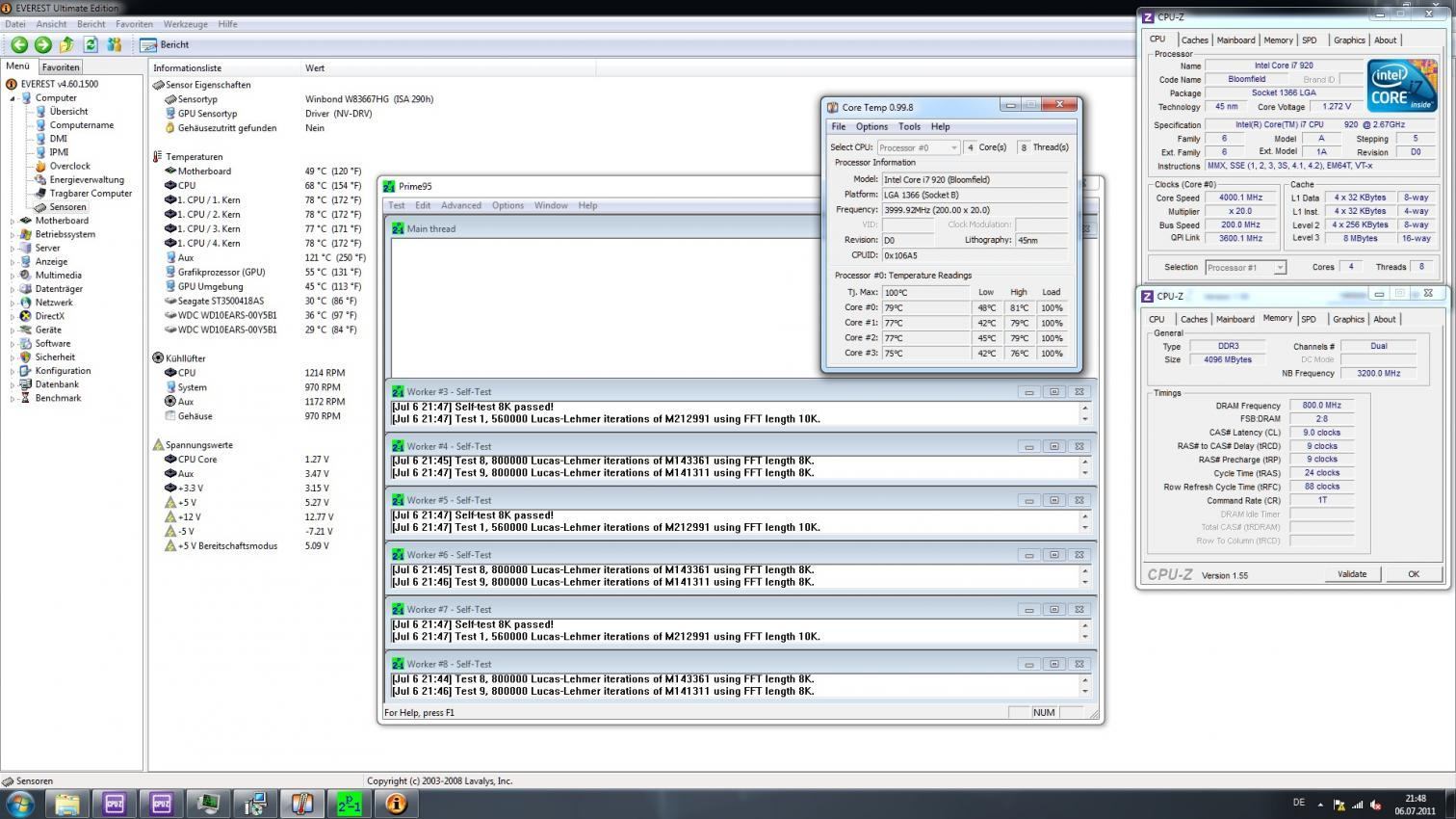This screenshot has height=819, width=1456.
Task: Expand the Multimedia tree node
Action: click(x=13, y=275)
